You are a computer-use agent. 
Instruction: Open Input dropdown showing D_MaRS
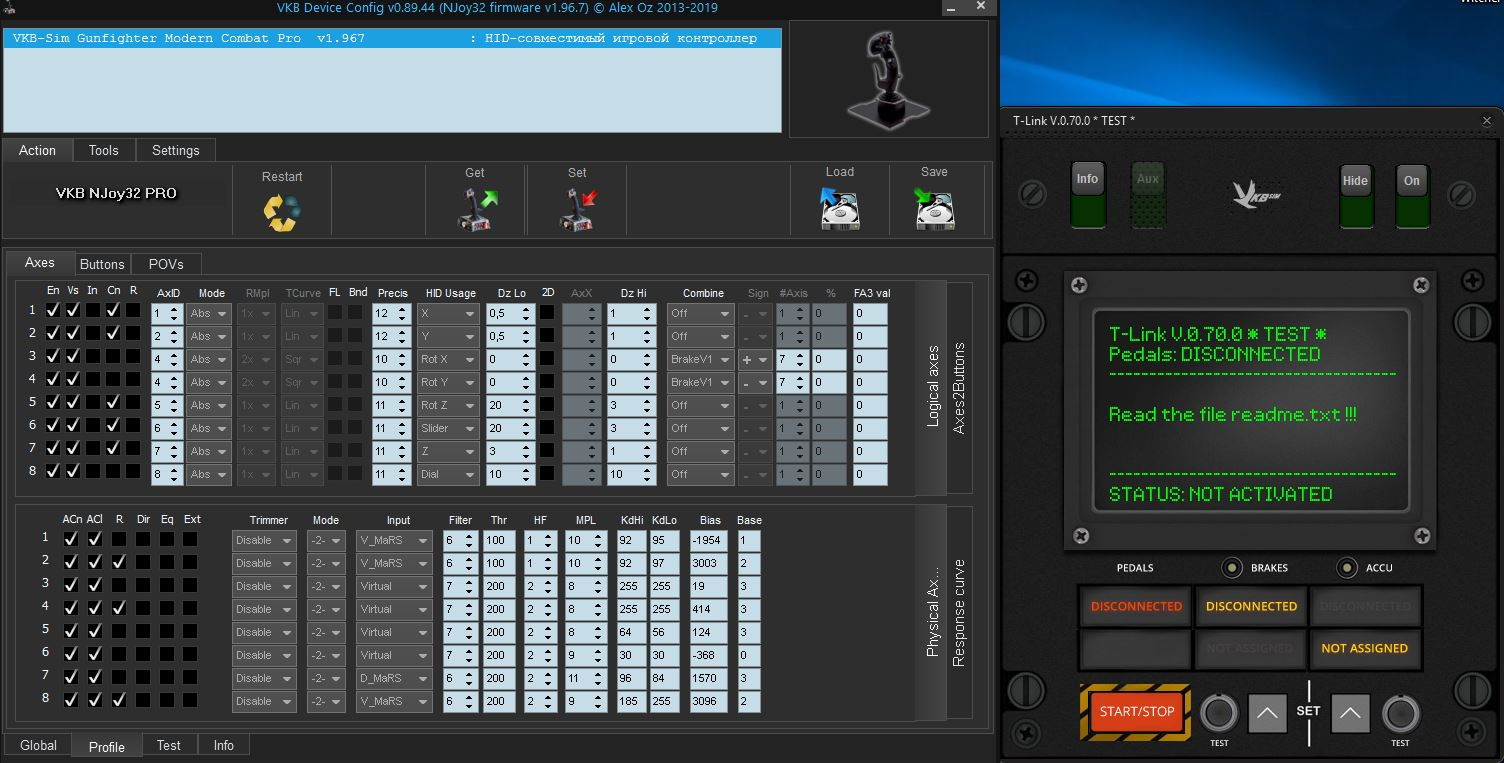[x=394, y=678]
